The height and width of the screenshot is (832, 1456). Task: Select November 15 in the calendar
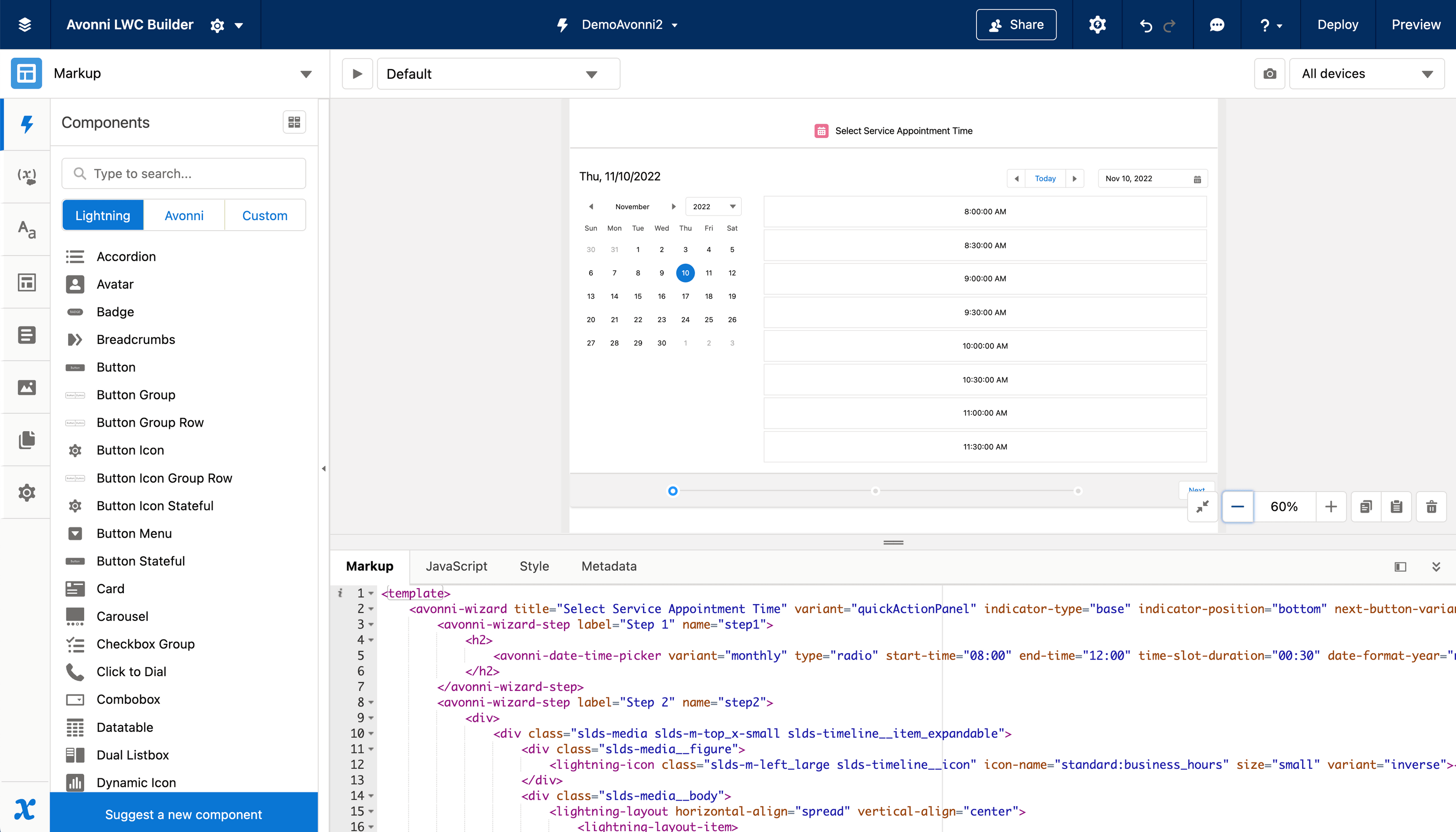coord(638,296)
